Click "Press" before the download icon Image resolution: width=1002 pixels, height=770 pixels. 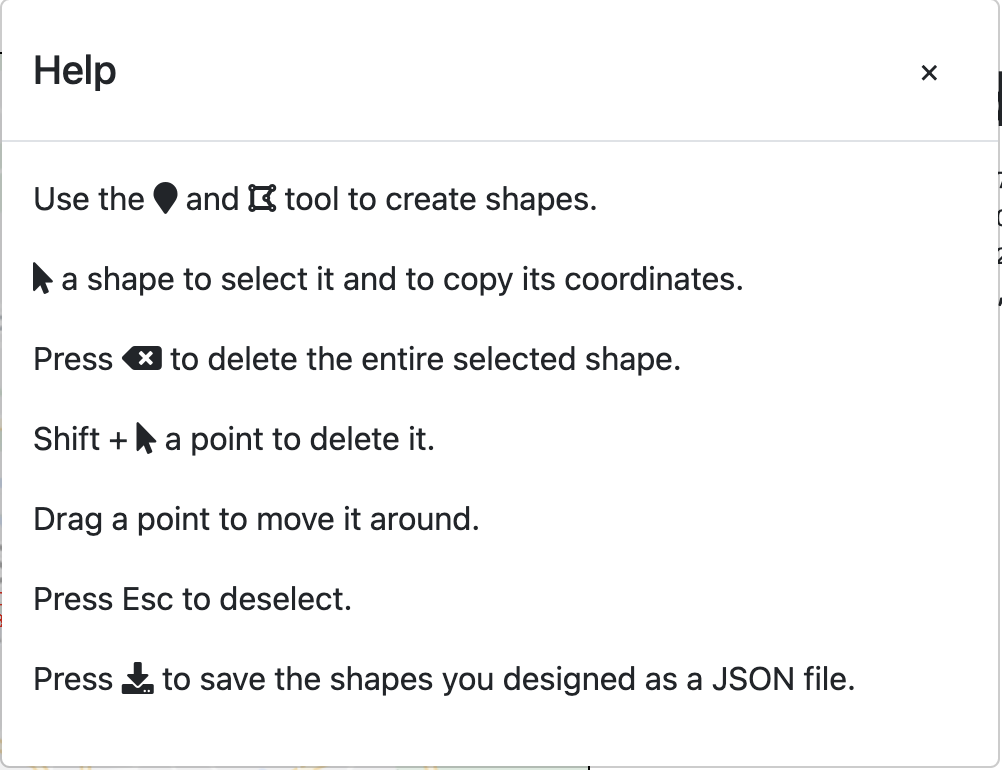tap(73, 679)
